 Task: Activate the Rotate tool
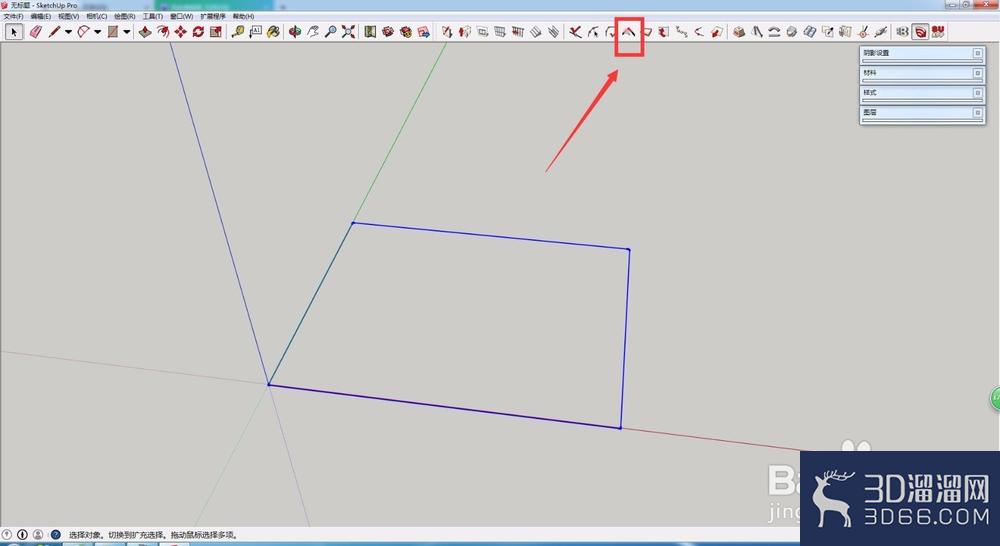point(198,31)
